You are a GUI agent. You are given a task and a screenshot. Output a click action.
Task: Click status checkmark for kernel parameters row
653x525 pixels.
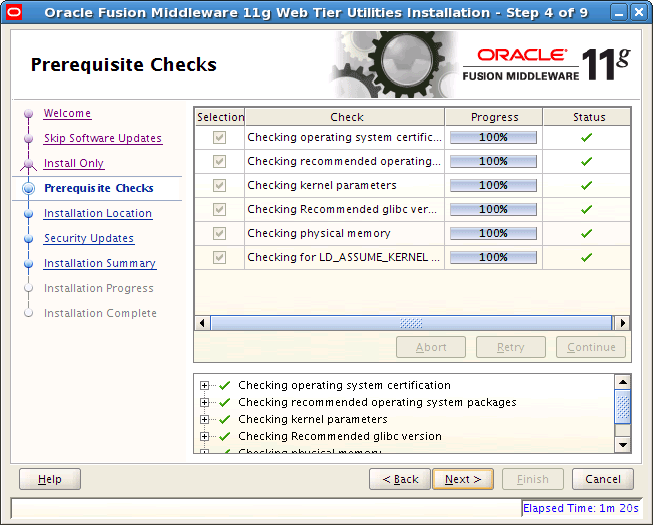pyautogui.click(x=586, y=185)
